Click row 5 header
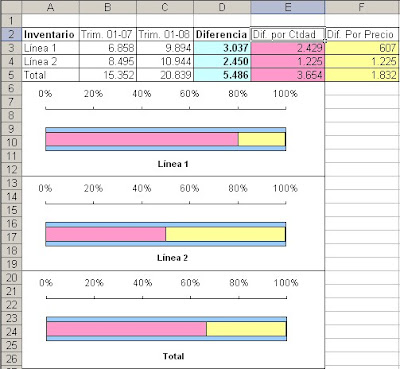The image size is (400, 369). click(11, 75)
